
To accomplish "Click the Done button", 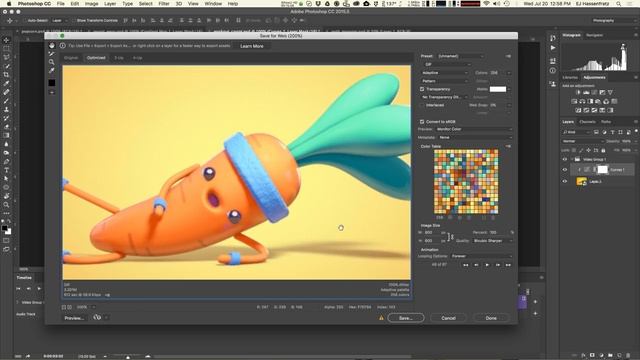I will coord(491,318).
